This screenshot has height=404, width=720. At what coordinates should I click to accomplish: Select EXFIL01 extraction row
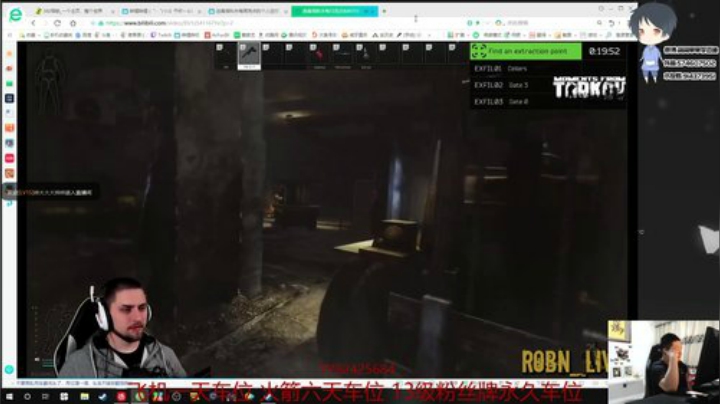tap(547, 68)
